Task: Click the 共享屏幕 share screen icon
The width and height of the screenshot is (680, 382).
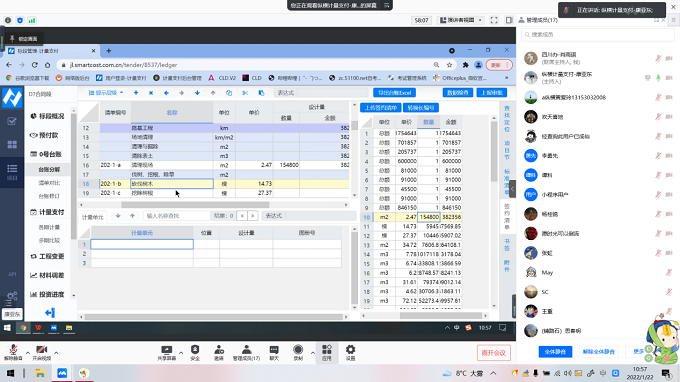Action: pyautogui.click(x=167, y=353)
